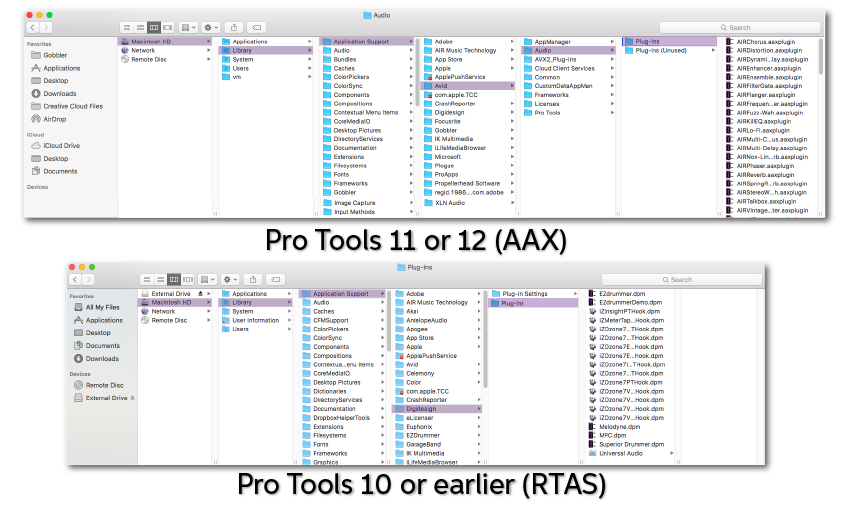Image resolution: width=841 pixels, height=505 pixels.
Task: Select Plug-In Settings folder in Plug-Ins window
Action: click(534, 294)
